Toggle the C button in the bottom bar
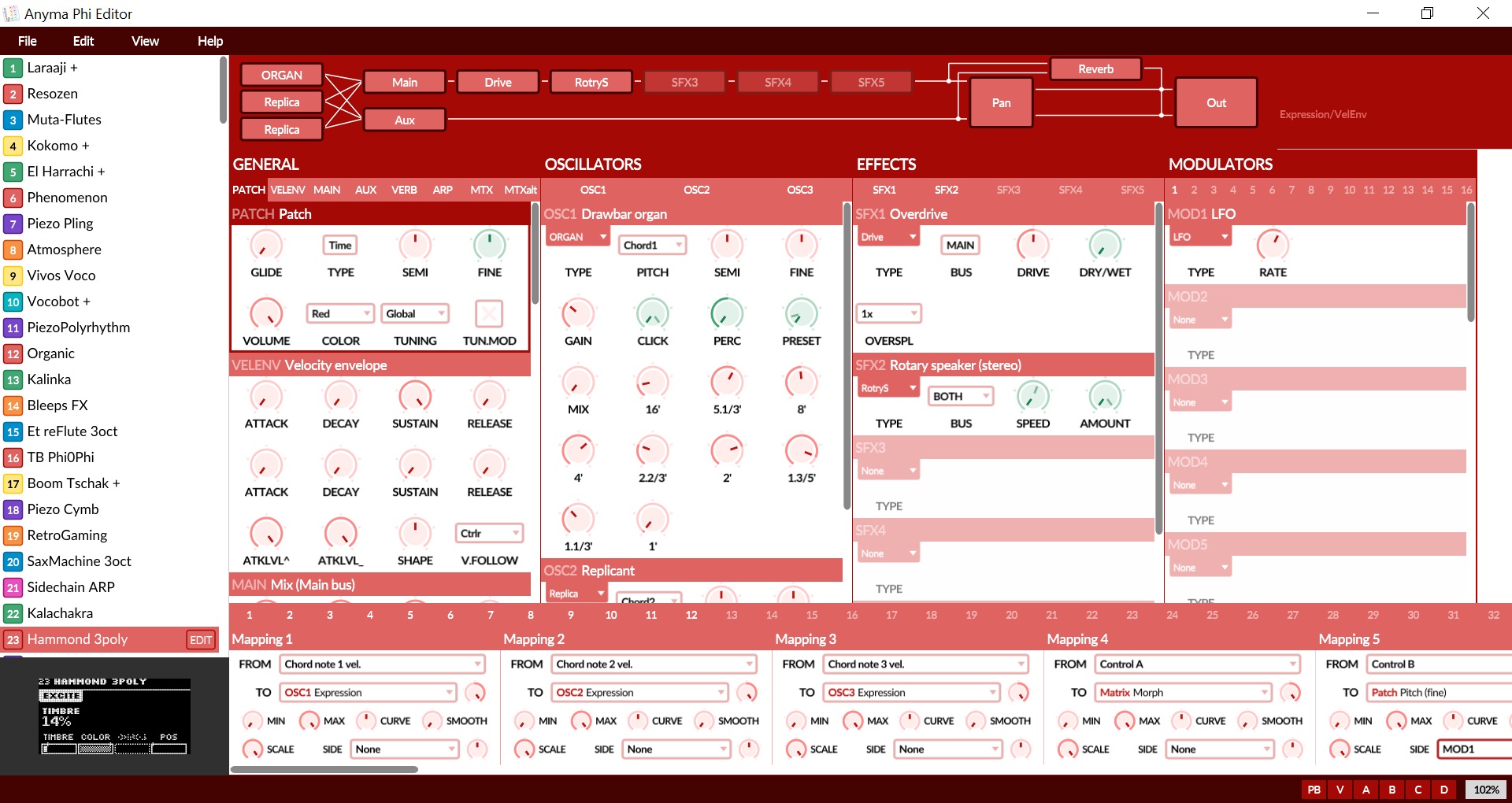 click(x=1418, y=790)
